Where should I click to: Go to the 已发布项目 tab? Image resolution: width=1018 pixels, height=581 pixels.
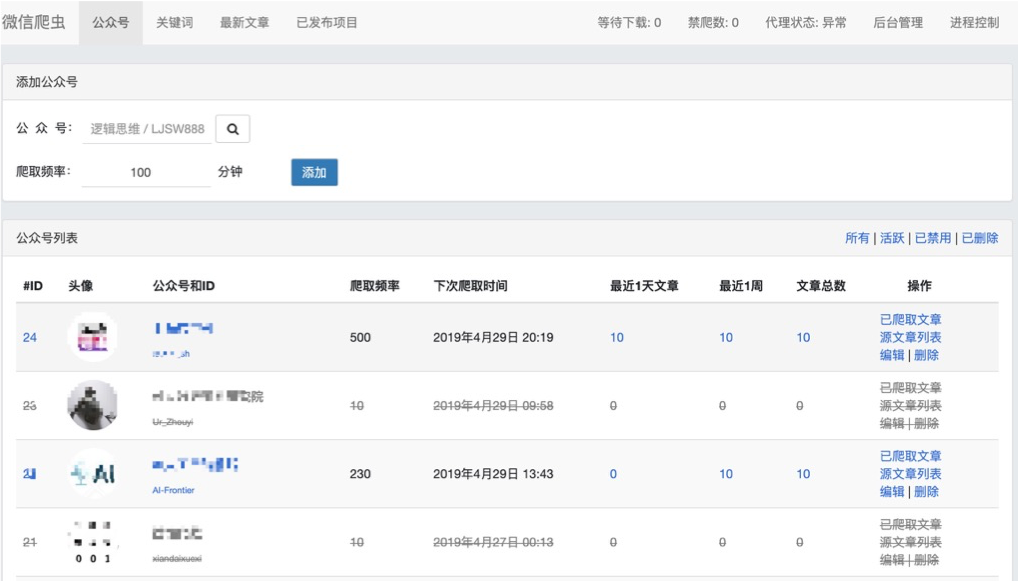tap(327, 23)
